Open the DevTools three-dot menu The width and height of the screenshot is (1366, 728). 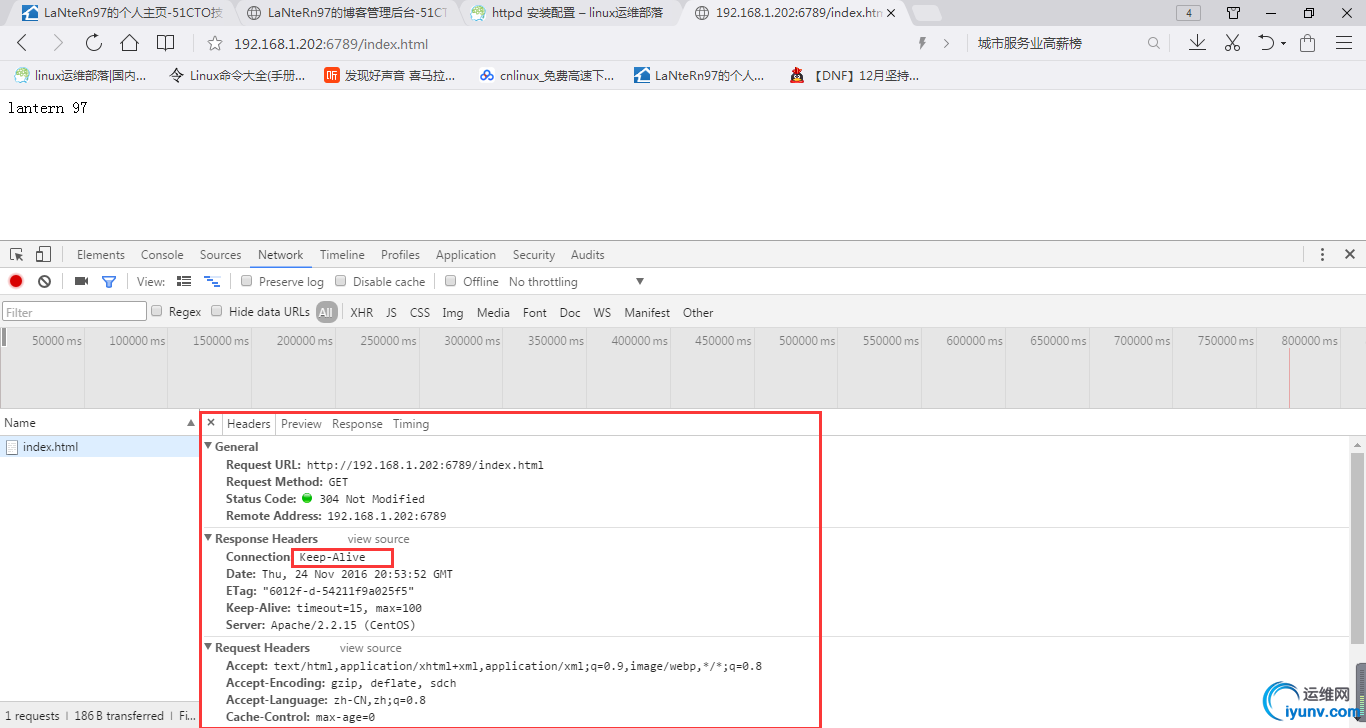click(x=1322, y=254)
